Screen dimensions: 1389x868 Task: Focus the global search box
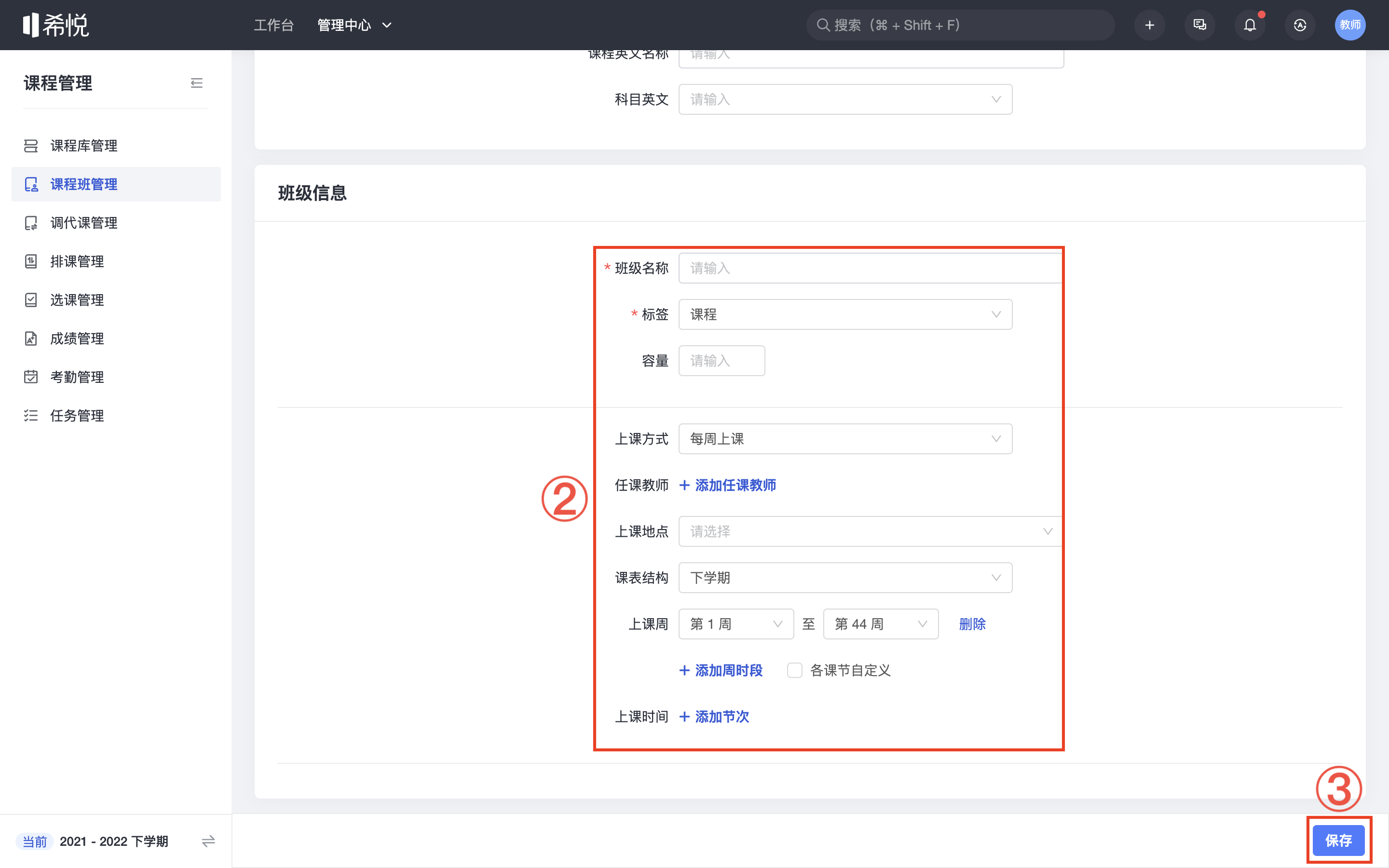[960, 25]
